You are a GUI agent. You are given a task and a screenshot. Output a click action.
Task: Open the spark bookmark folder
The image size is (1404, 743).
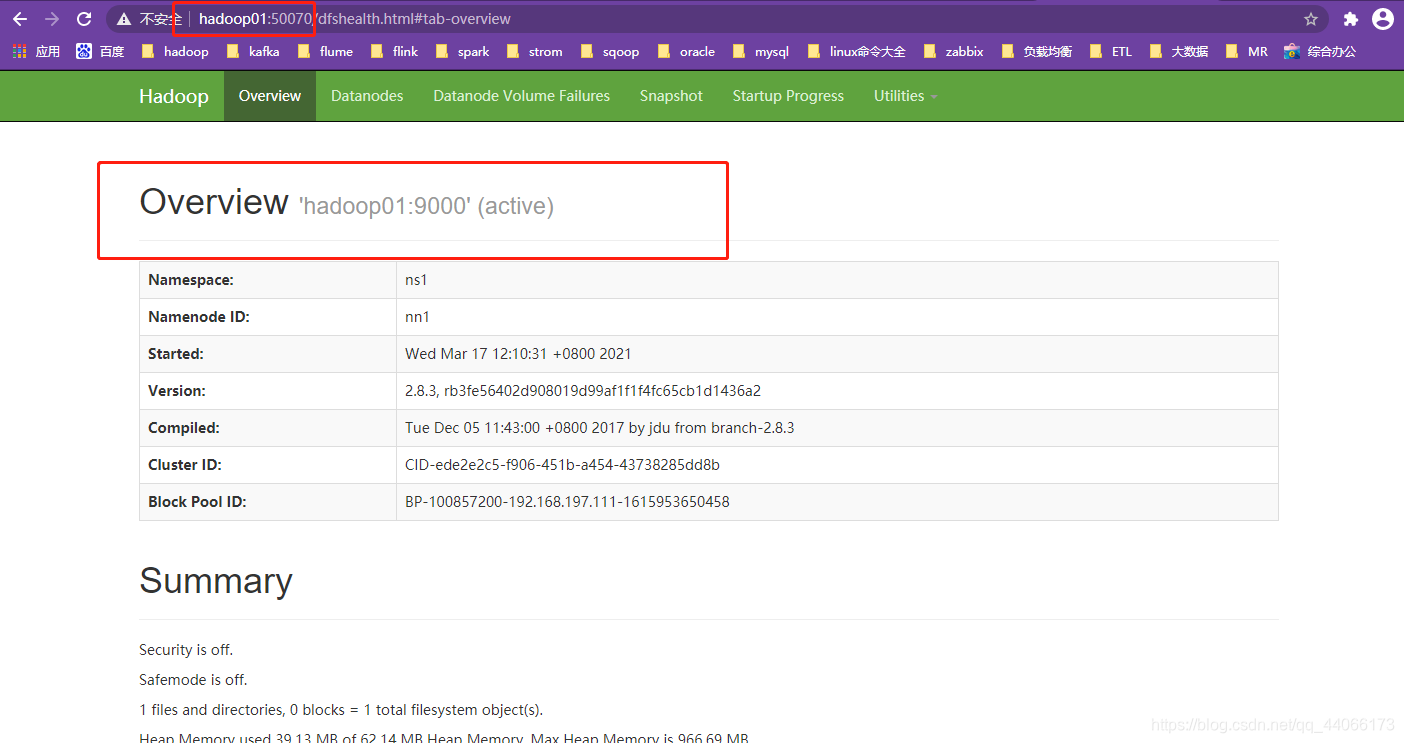tap(463, 51)
